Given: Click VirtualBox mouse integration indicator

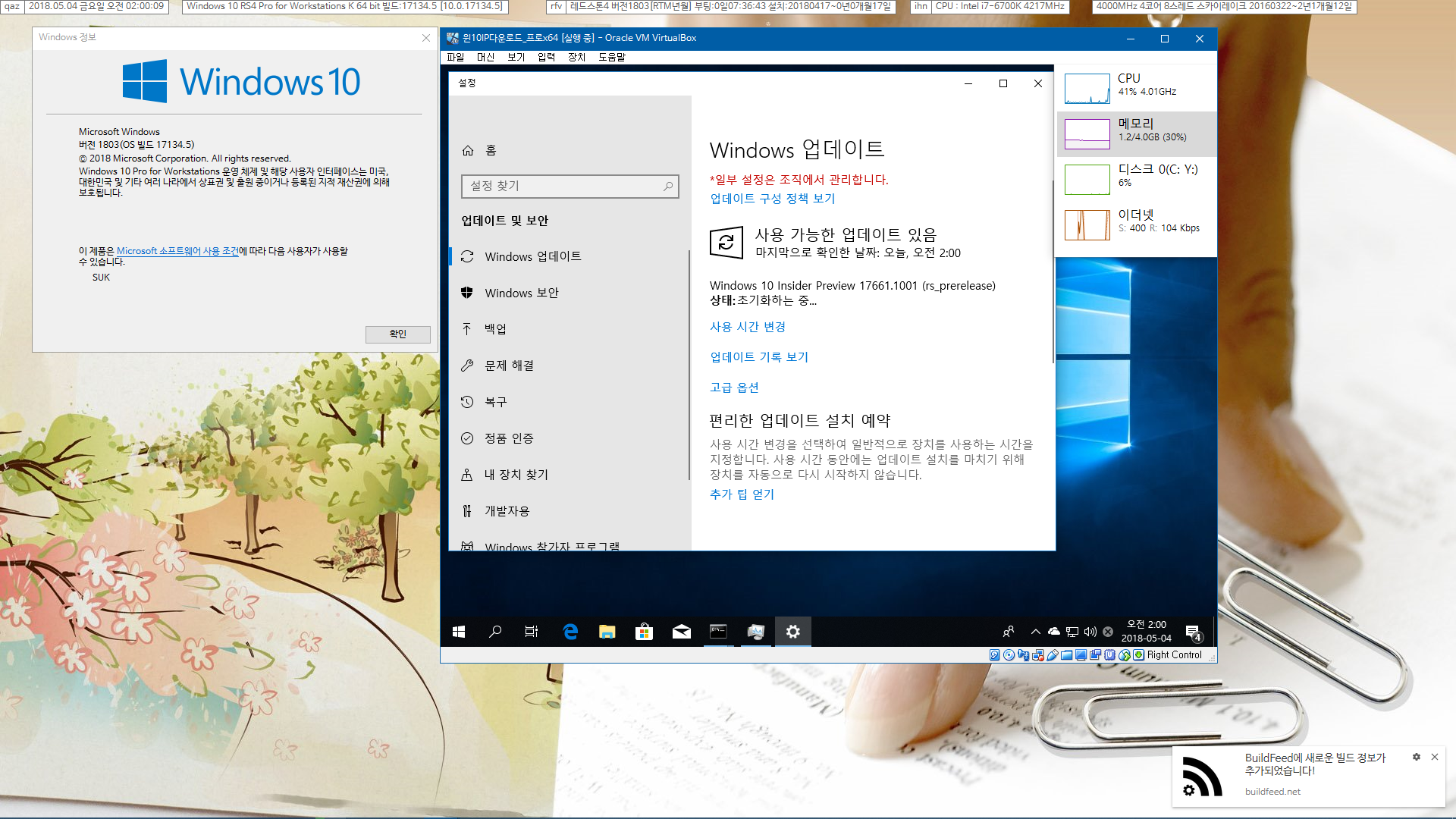Looking at the screenshot, I should (1125, 655).
